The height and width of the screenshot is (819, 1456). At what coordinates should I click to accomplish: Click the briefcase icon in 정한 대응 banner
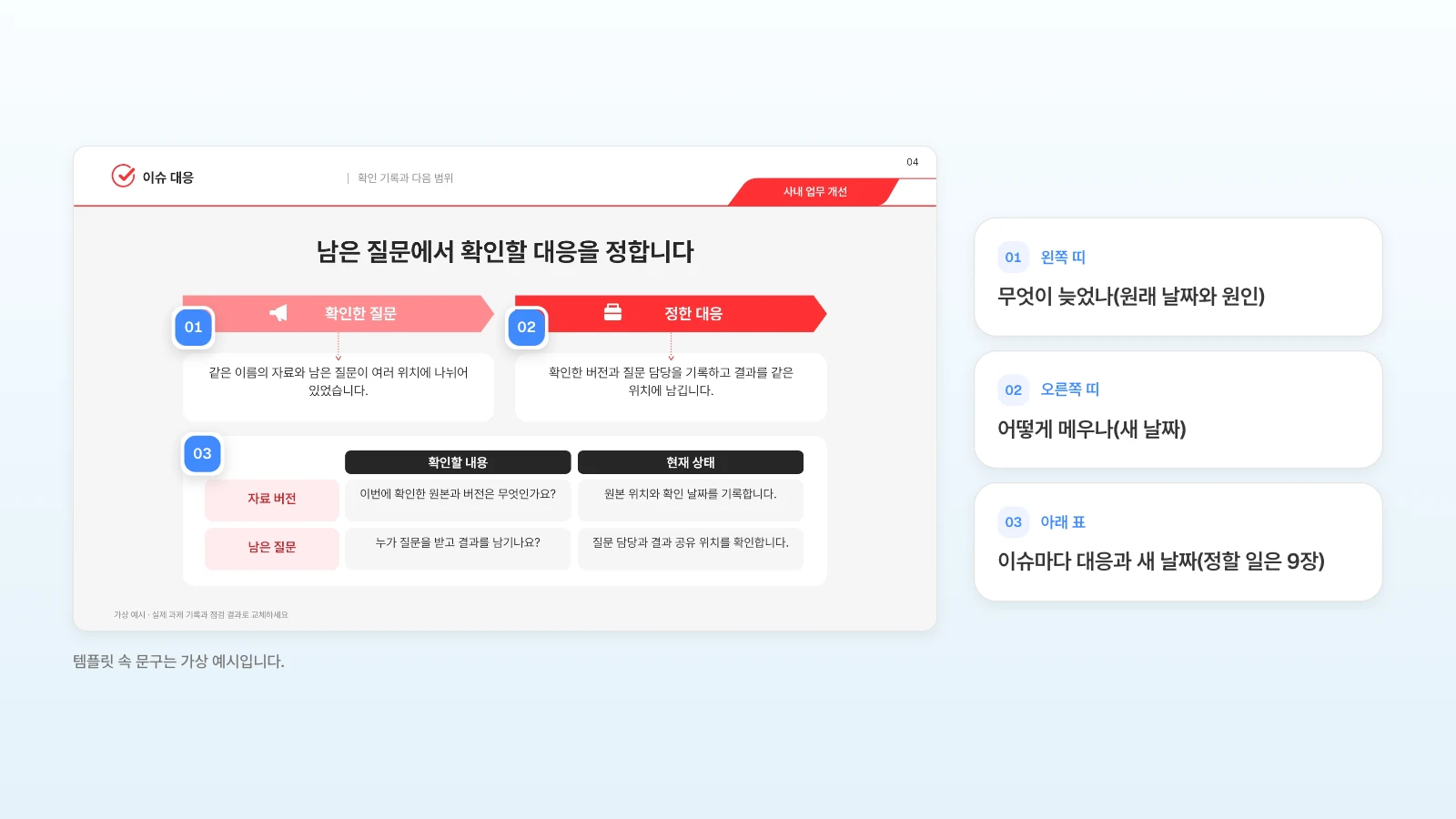[x=613, y=312]
